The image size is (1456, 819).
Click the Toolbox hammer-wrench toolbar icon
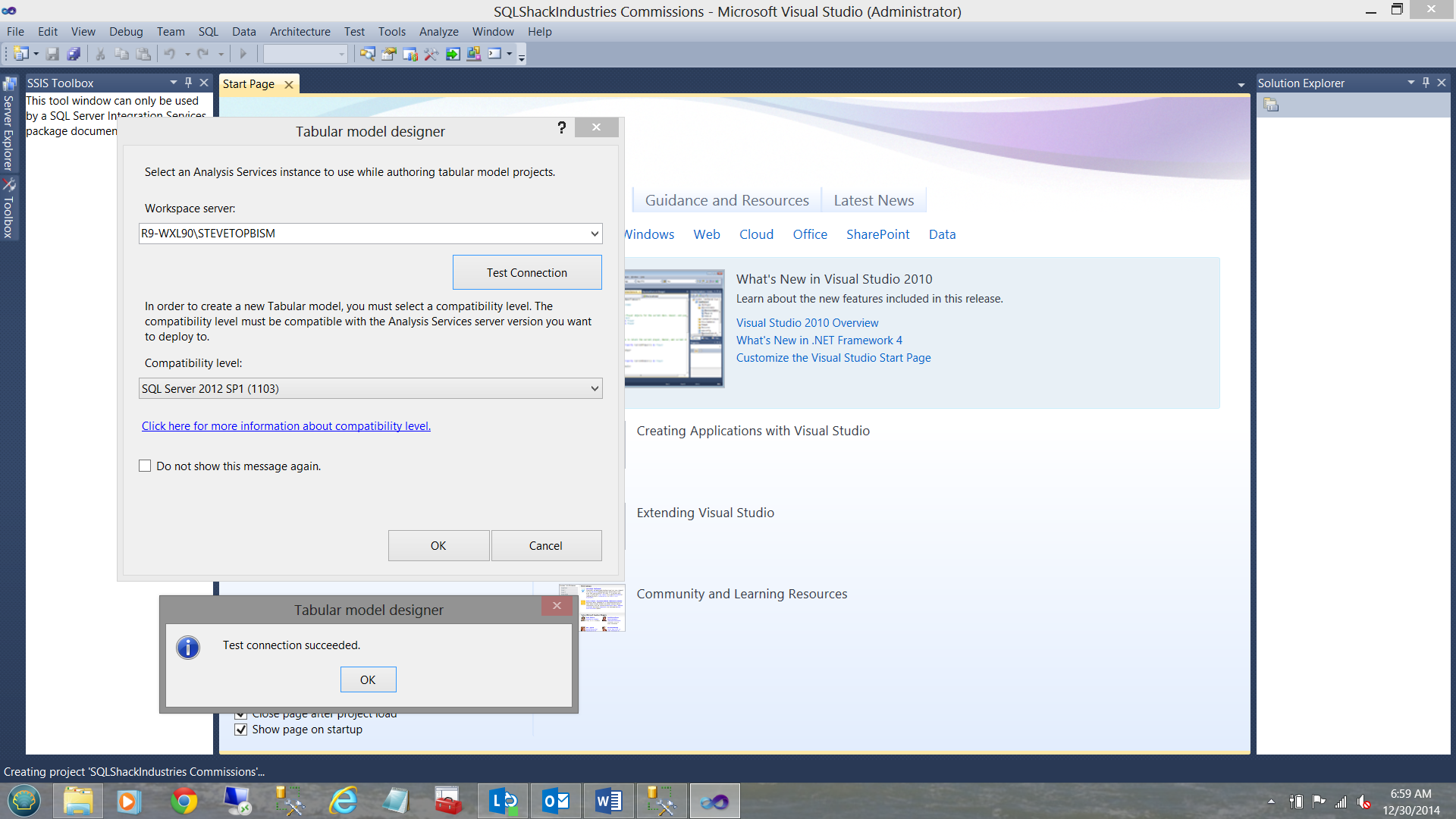pyautogui.click(x=431, y=54)
